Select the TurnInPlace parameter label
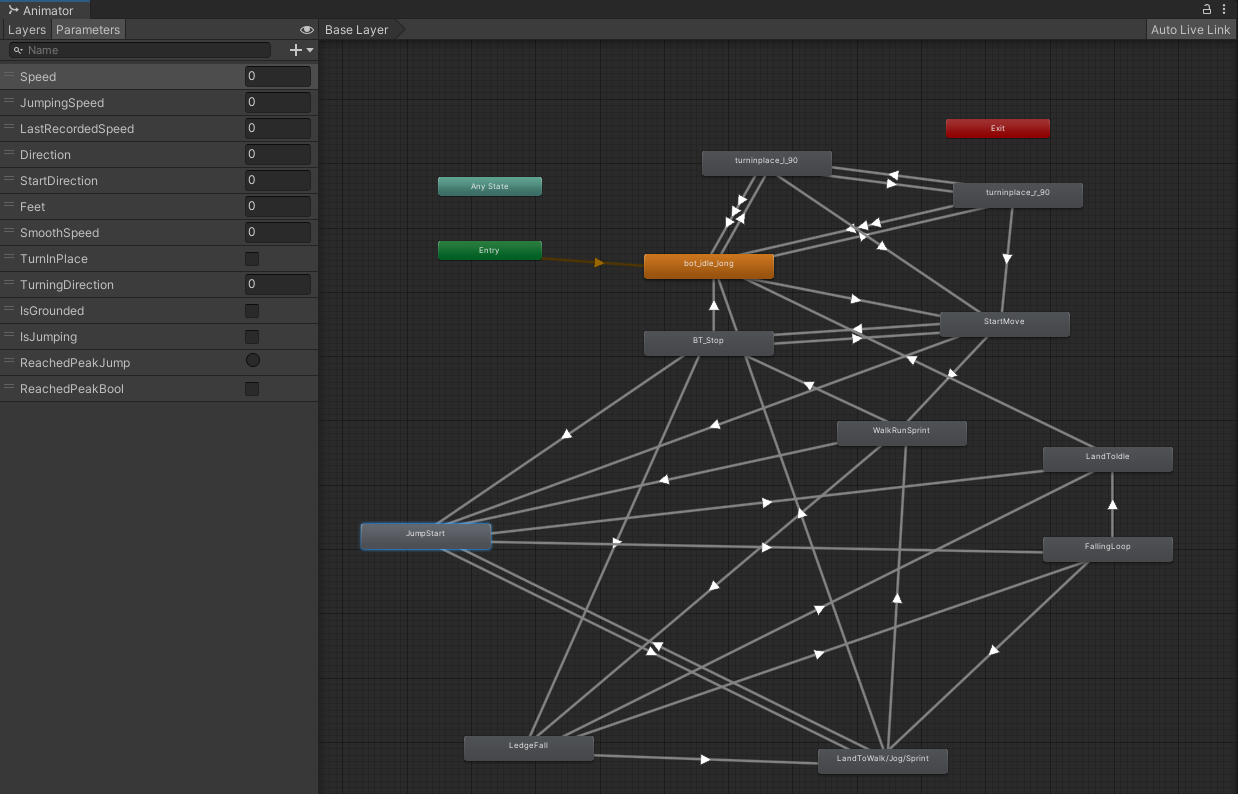 pos(54,259)
